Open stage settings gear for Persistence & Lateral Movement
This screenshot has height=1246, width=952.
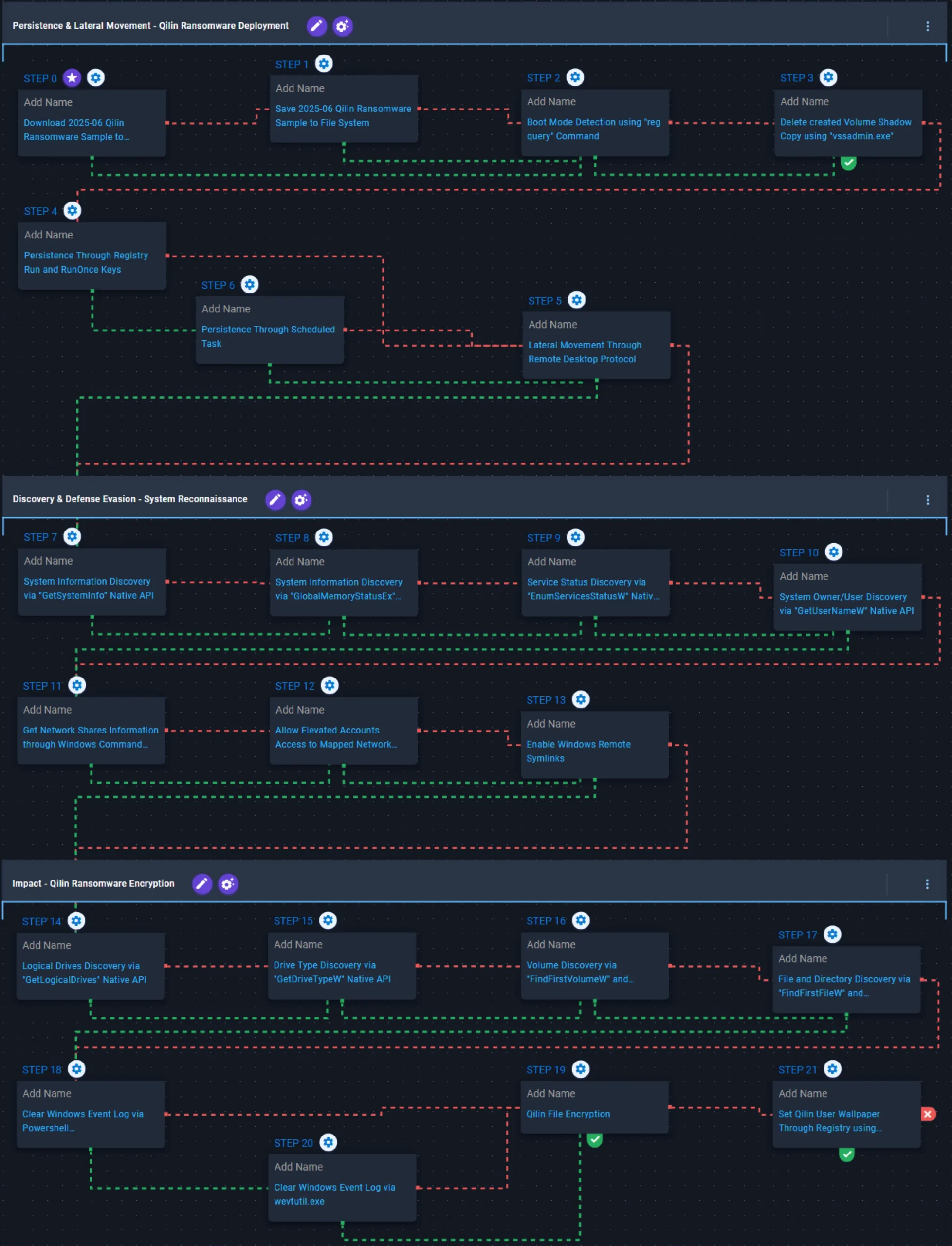click(342, 26)
